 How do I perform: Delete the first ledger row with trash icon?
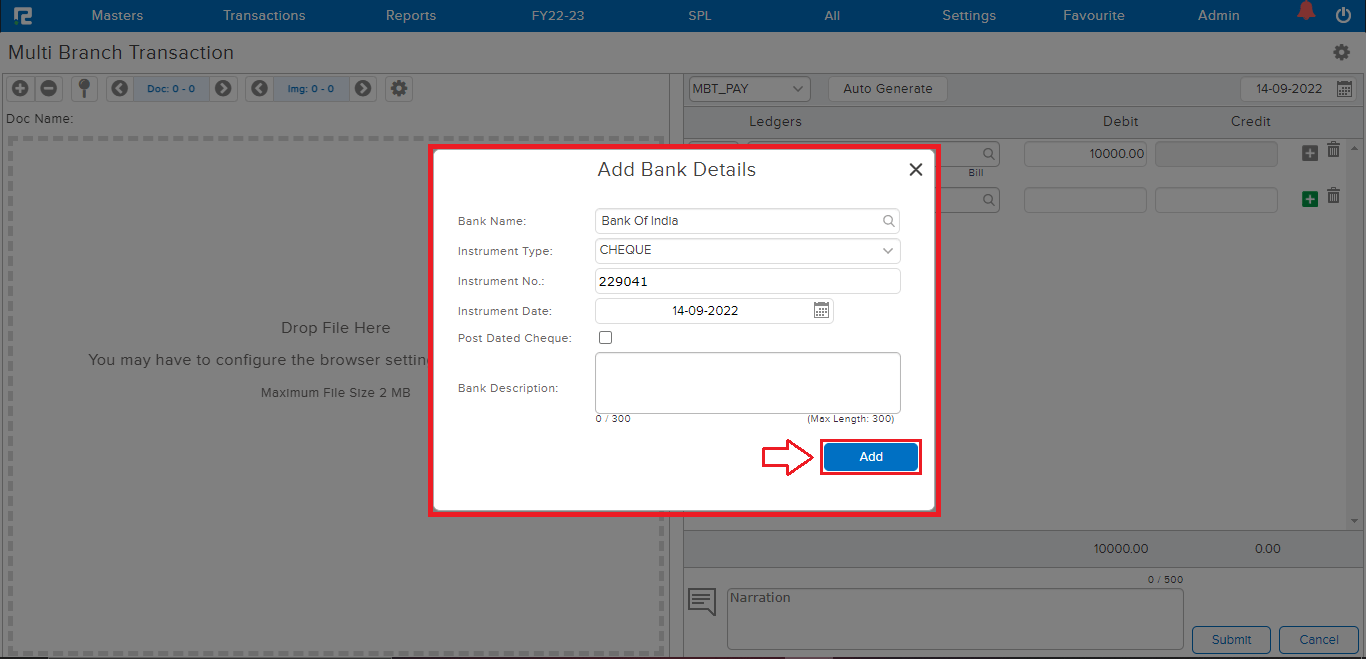1333,150
